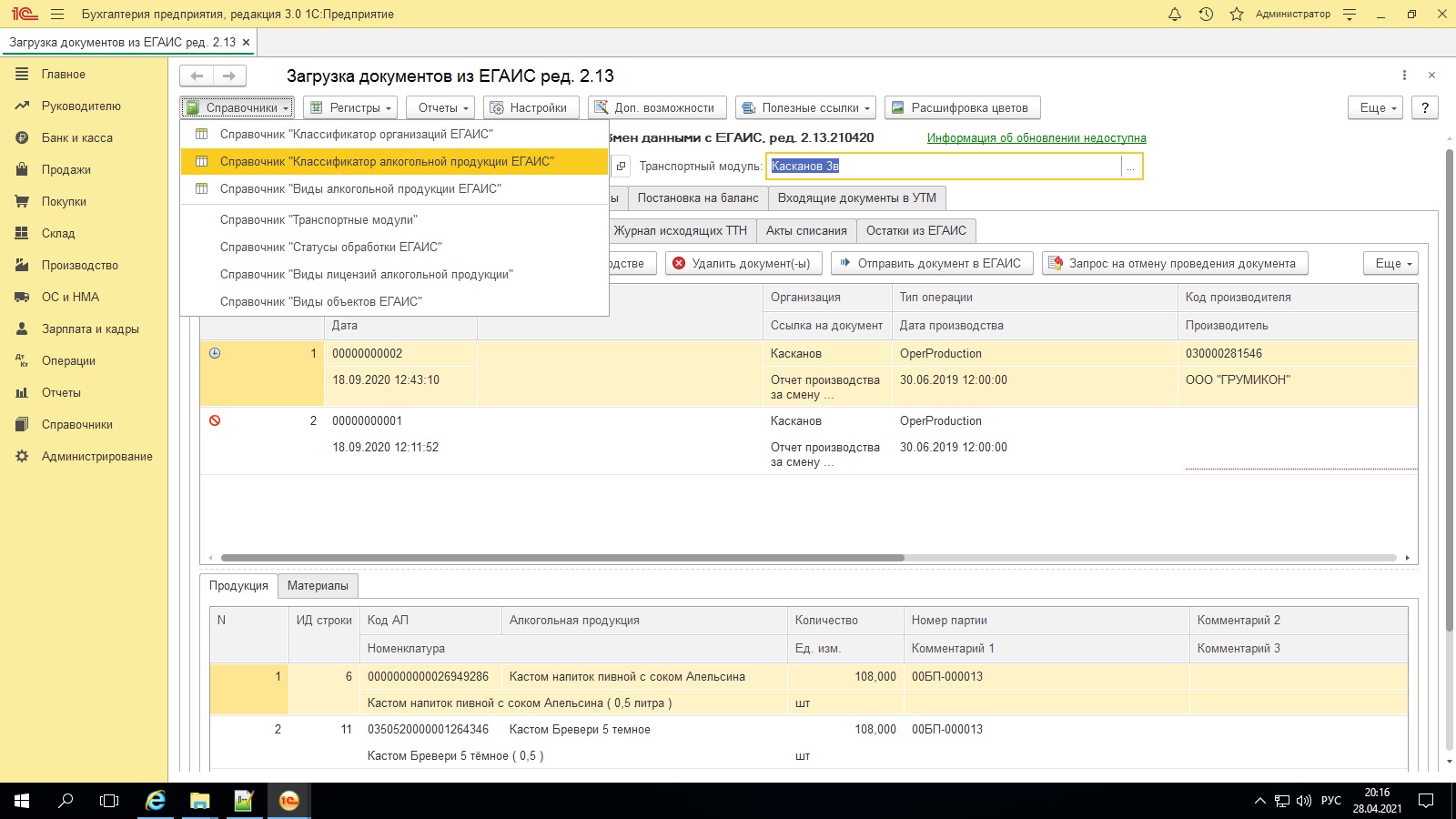Select Классификатор алкогольной продукции ЕГАИС item
The width and height of the screenshot is (1456, 819).
coord(394,161)
